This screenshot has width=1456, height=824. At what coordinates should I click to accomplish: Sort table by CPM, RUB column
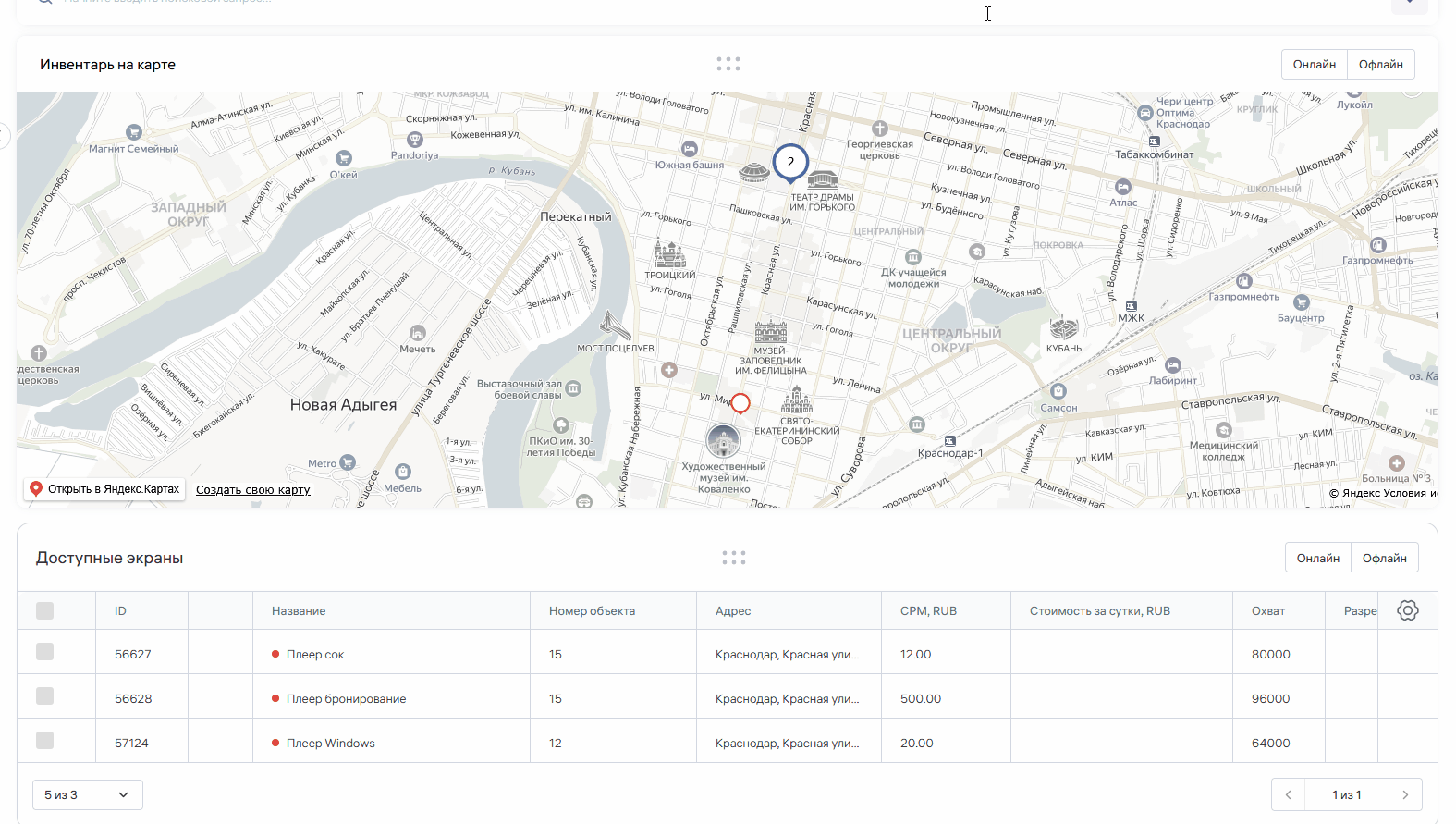click(x=928, y=611)
